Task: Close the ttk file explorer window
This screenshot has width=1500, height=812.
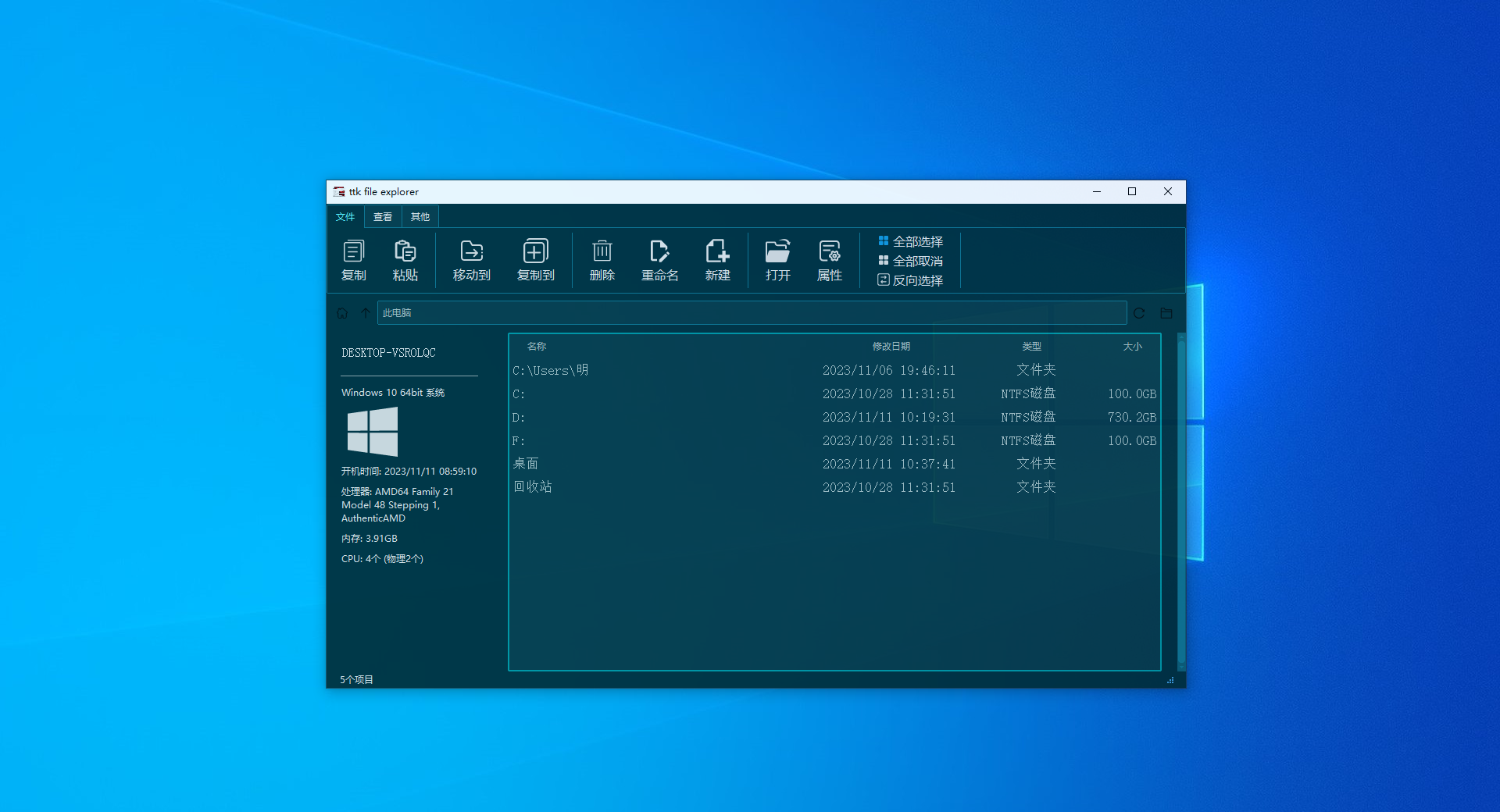Action: (x=1168, y=192)
